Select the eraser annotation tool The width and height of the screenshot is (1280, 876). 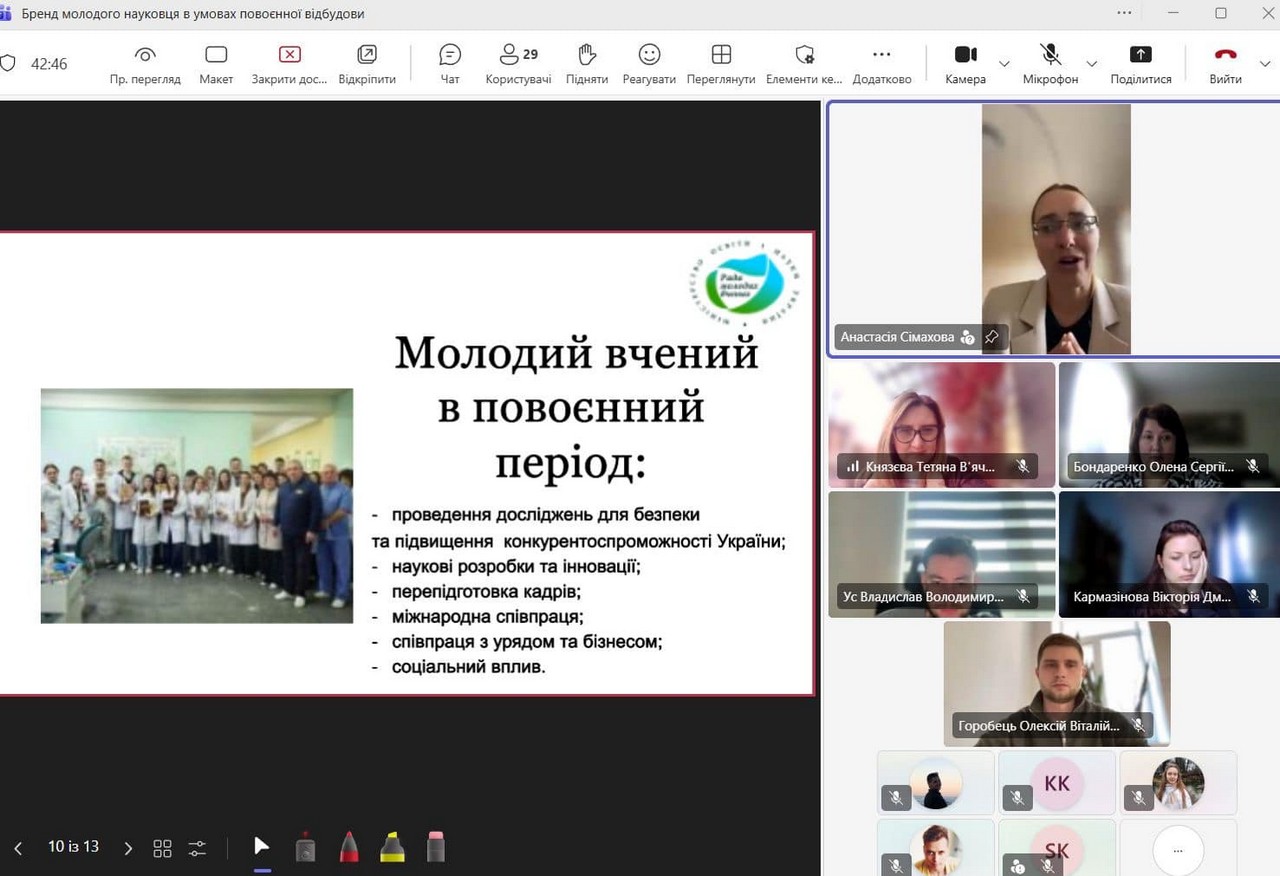click(x=435, y=847)
